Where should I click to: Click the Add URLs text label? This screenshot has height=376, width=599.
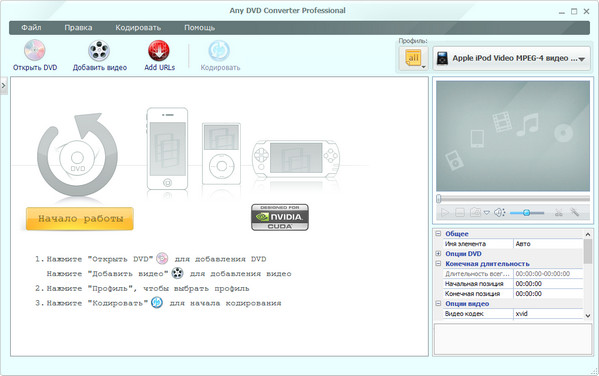click(x=159, y=68)
